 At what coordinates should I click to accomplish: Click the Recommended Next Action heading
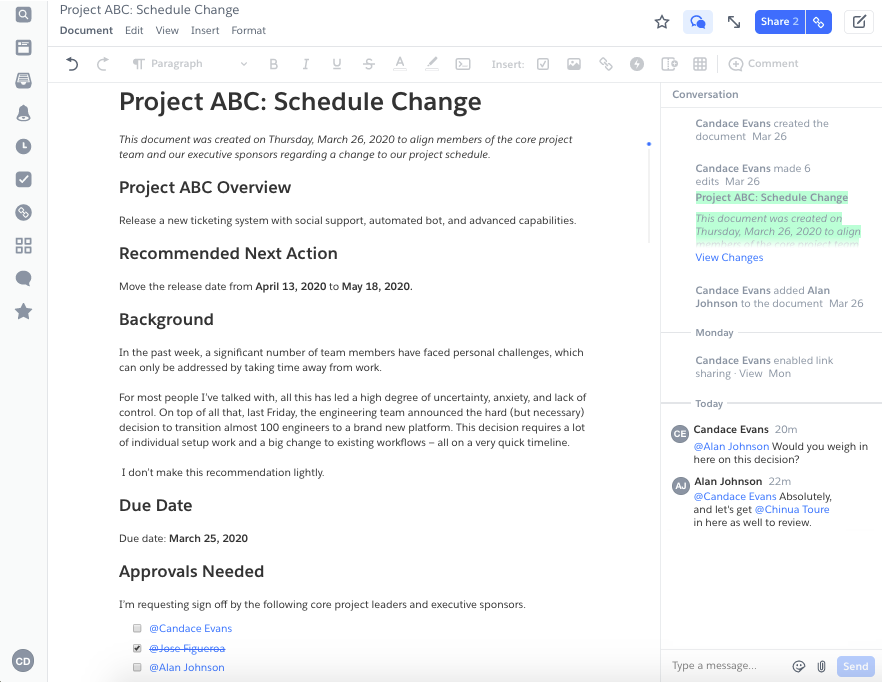coord(228,253)
